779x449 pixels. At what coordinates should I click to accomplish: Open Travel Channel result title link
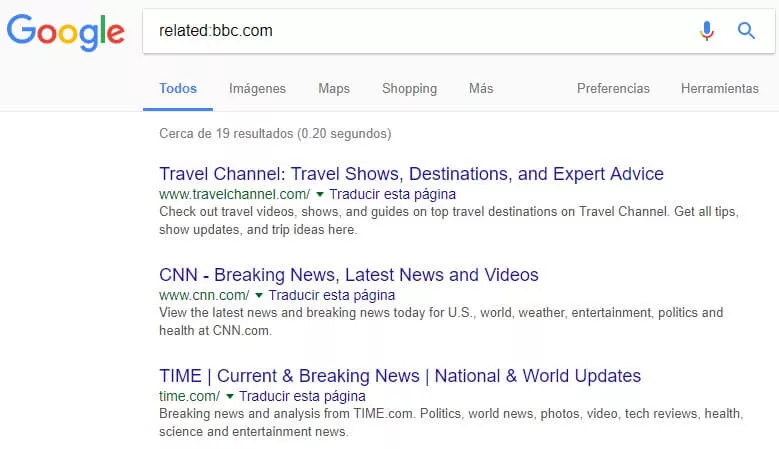(411, 174)
